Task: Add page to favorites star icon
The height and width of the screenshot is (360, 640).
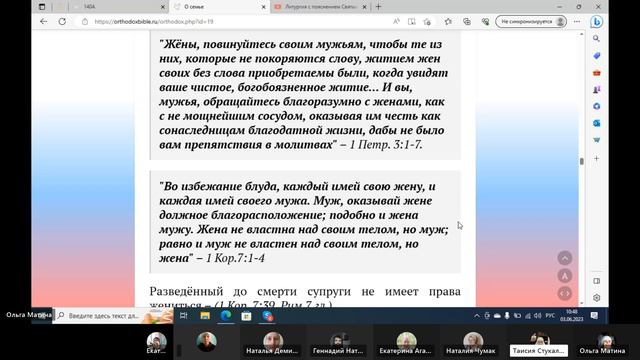Action: click(427, 22)
